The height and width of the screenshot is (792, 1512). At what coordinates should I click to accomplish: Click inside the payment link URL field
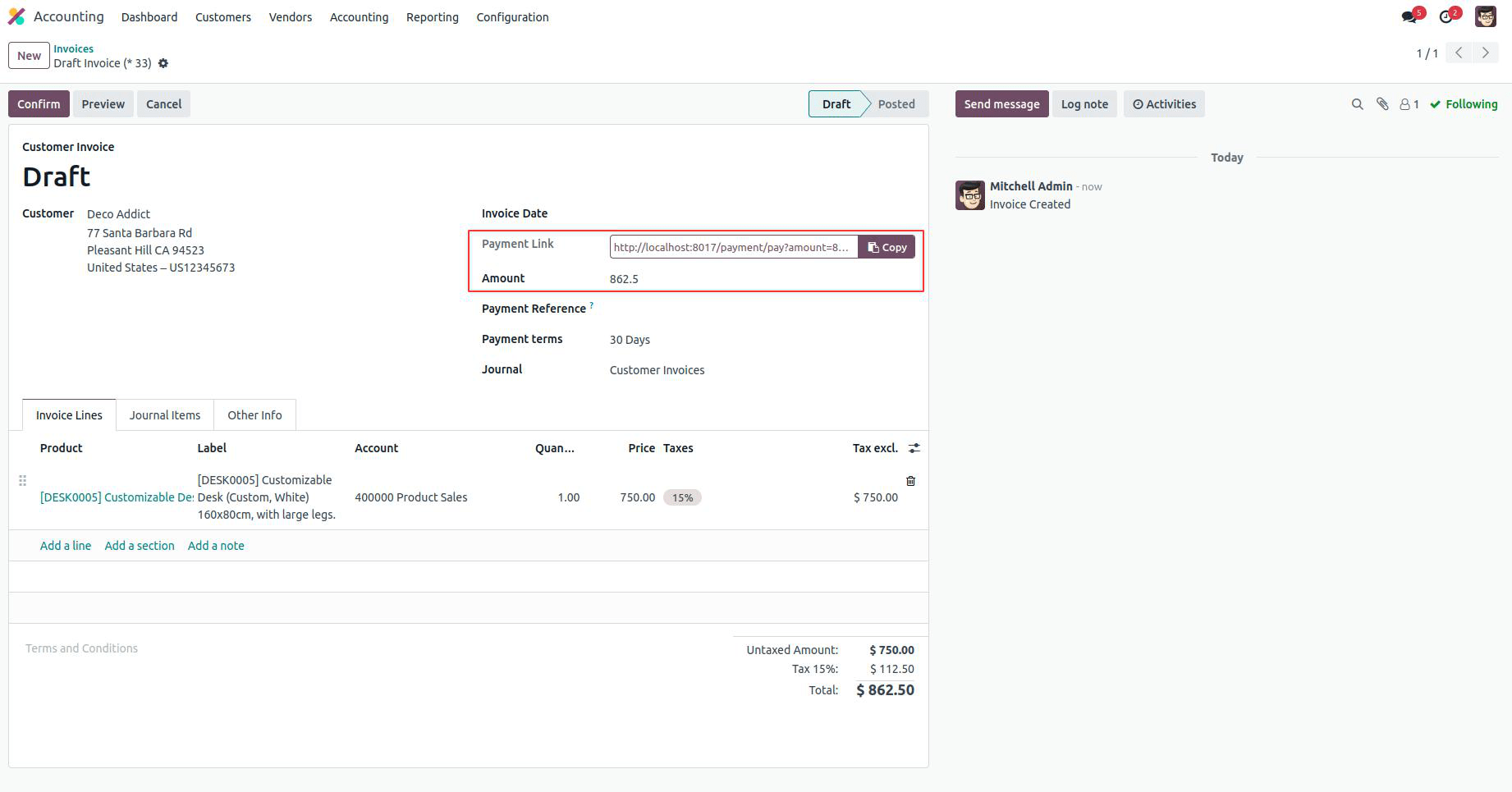pyautogui.click(x=731, y=246)
